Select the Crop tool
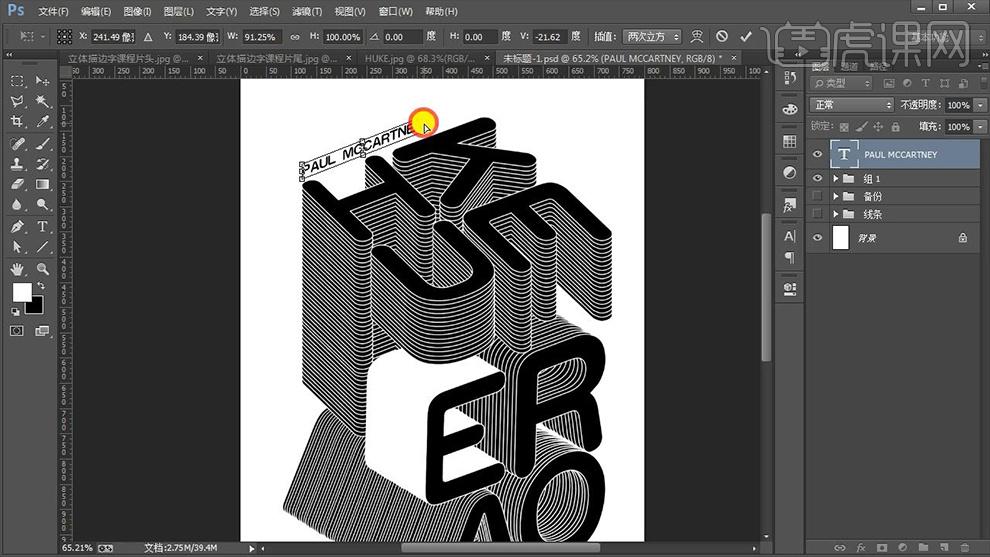The width and height of the screenshot is (990, 557). pos(17,121)
